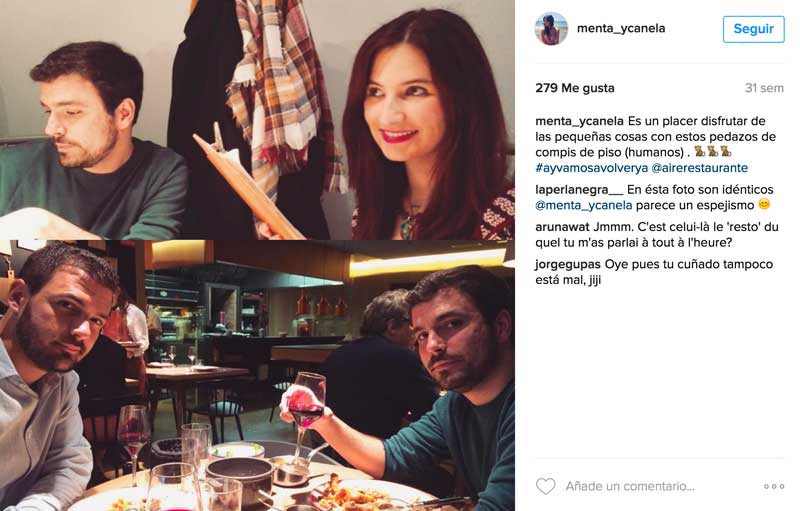This screenshot has height=511, width=800.
Task: Open jorgegupas commenter profile
Action: (568, 264)
